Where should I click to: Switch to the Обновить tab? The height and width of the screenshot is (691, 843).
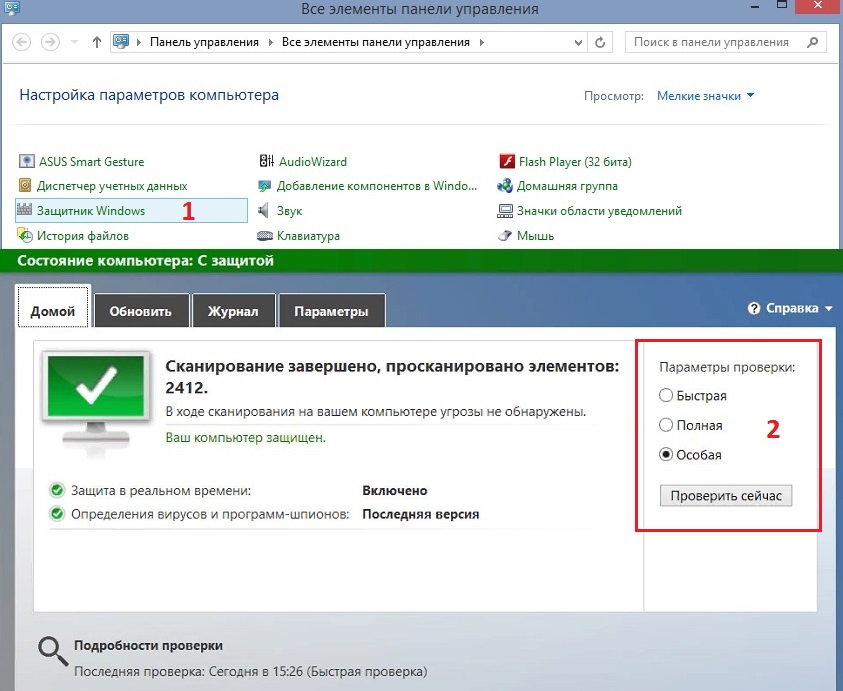click(x=141, y=310)
